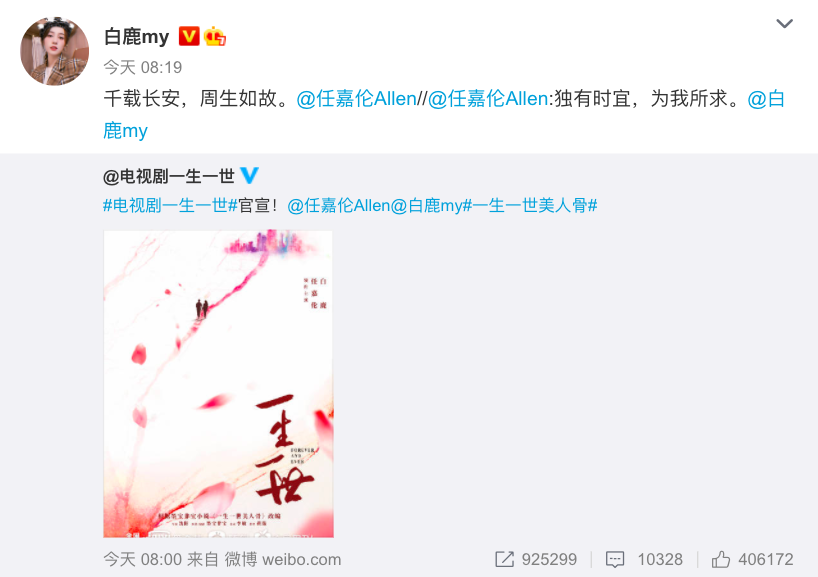
Task: Open the #电视剧一生一世# hashtag topic
Action: (171, 206)
